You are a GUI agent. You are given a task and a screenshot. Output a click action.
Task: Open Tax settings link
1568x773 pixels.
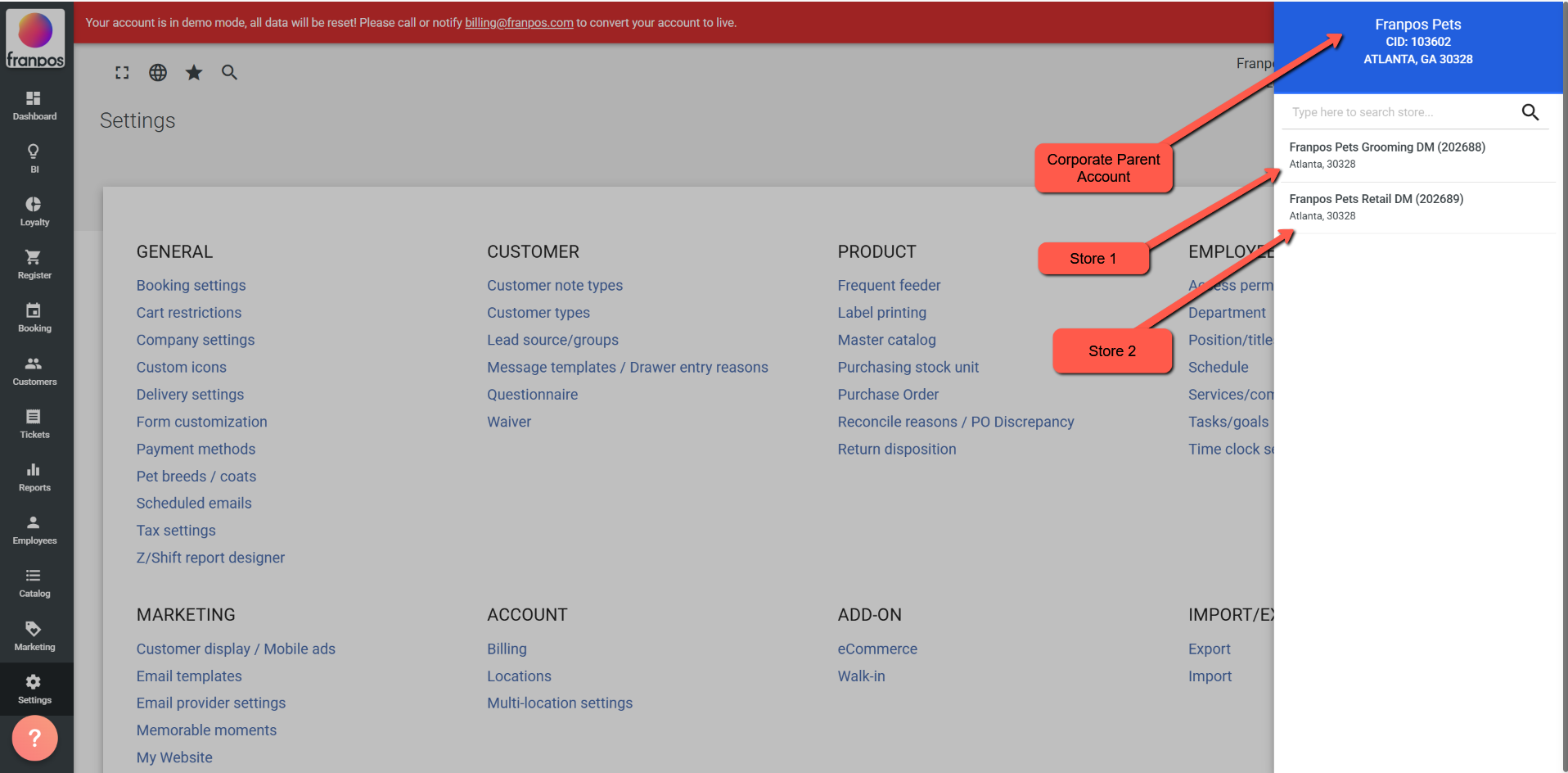click(x=176, y=531)
